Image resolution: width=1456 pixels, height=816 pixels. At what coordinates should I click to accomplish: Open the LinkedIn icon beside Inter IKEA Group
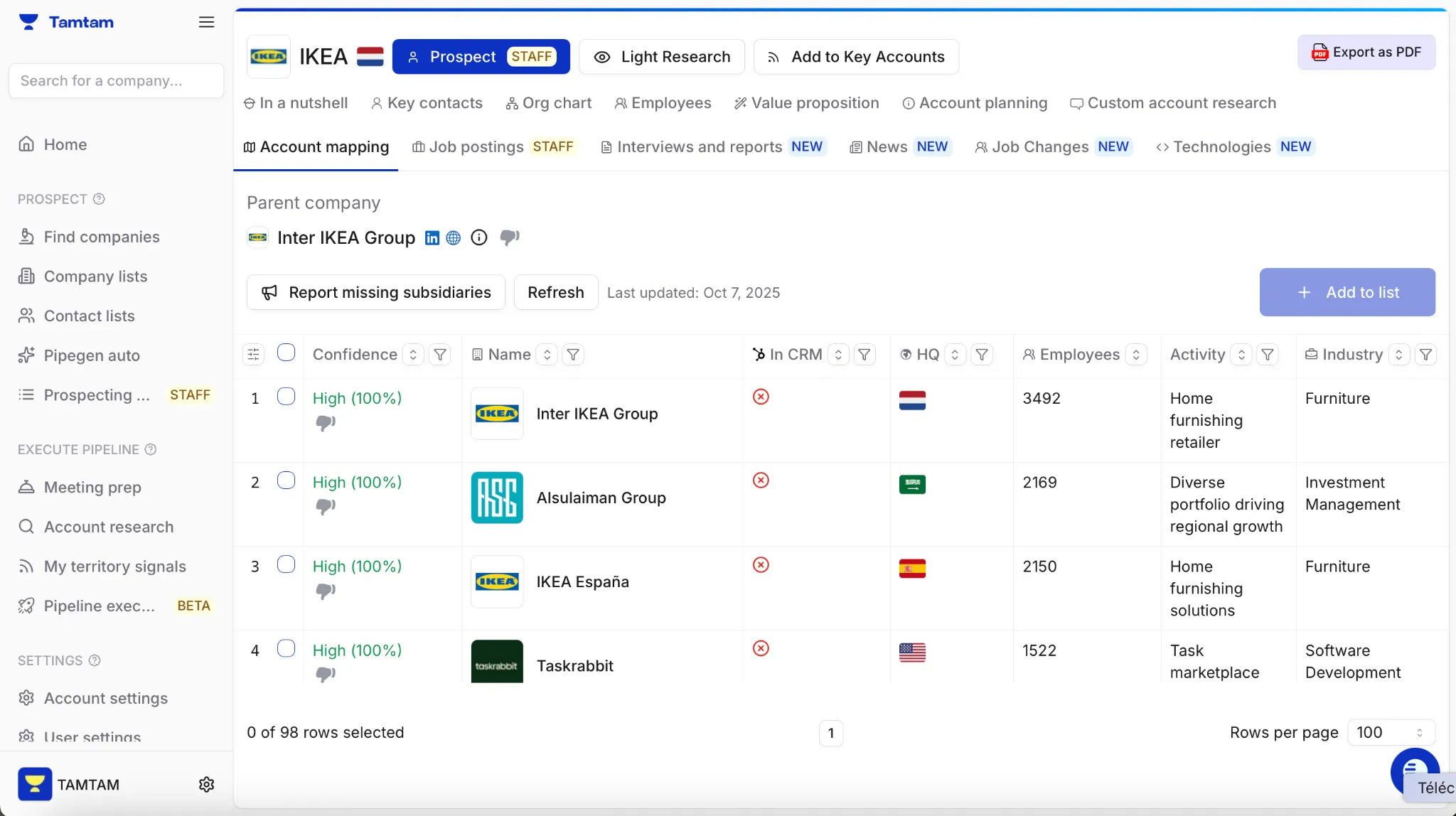tap(432, 238)
